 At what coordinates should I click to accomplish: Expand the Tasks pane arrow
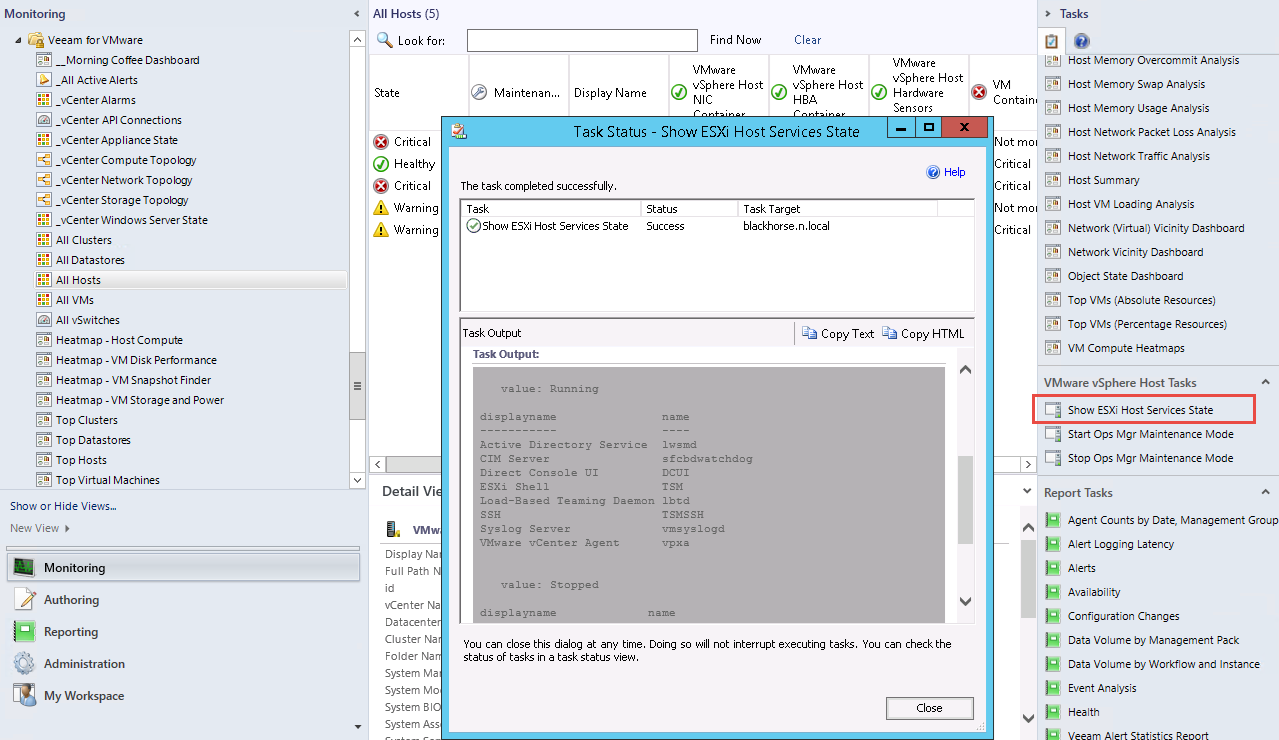click(x=1048, y=14)
